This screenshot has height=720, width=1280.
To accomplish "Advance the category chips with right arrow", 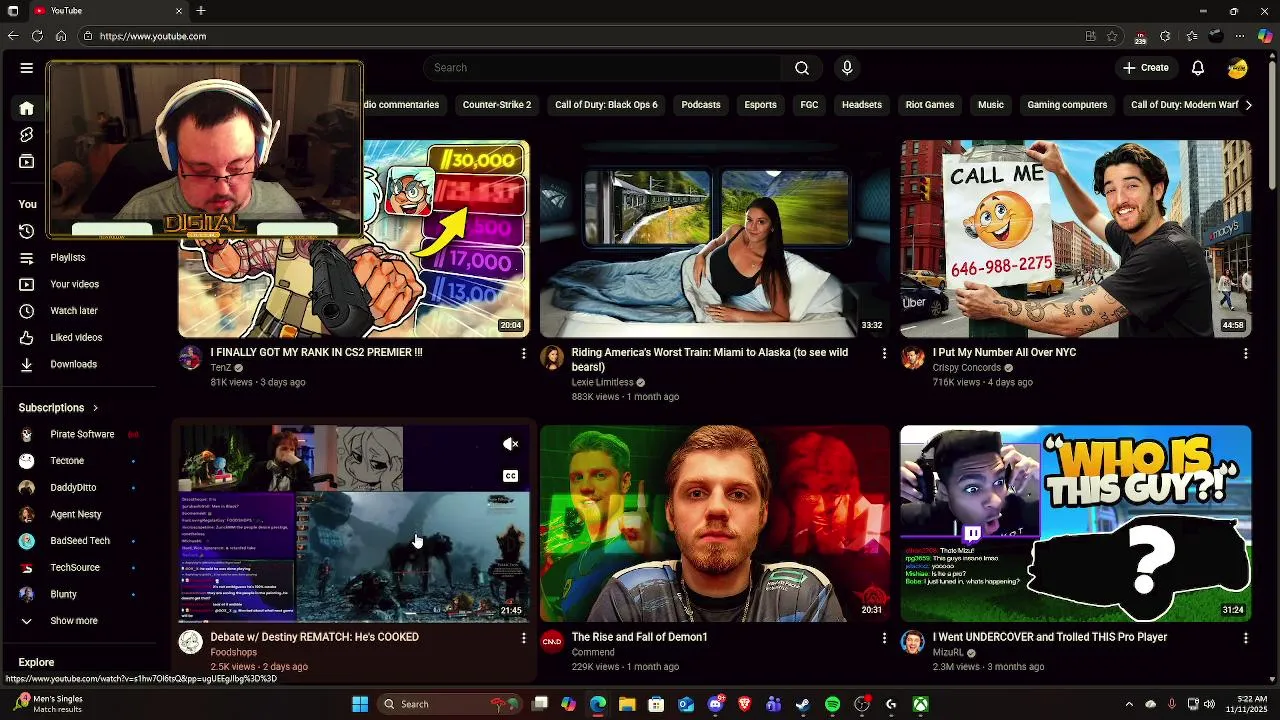I will [1248, 105].
